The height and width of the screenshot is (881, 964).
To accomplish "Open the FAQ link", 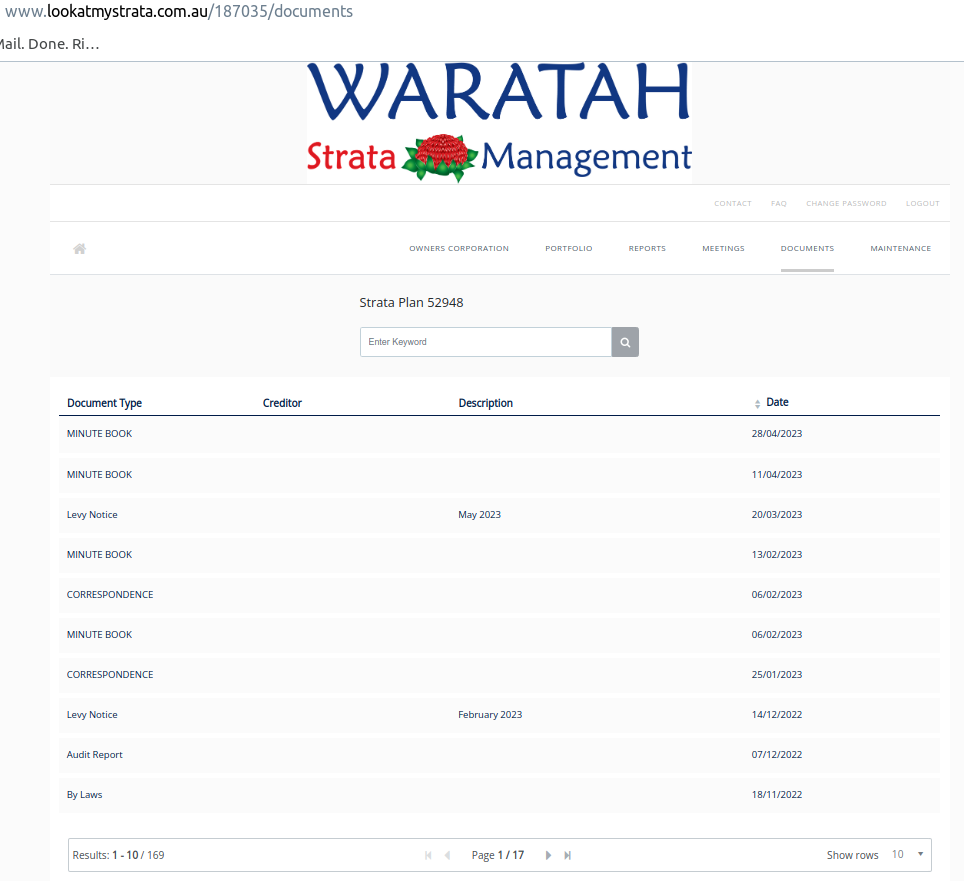I will [x=779, y=203].
